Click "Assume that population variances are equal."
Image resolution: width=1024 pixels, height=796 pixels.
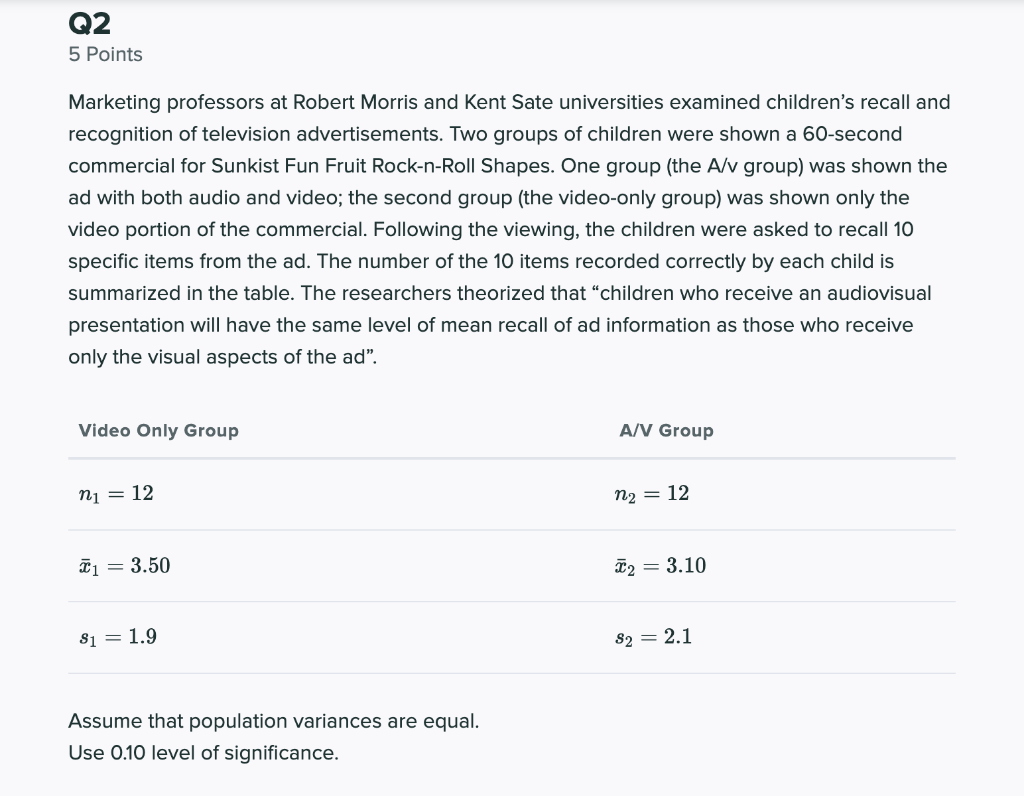273,721
